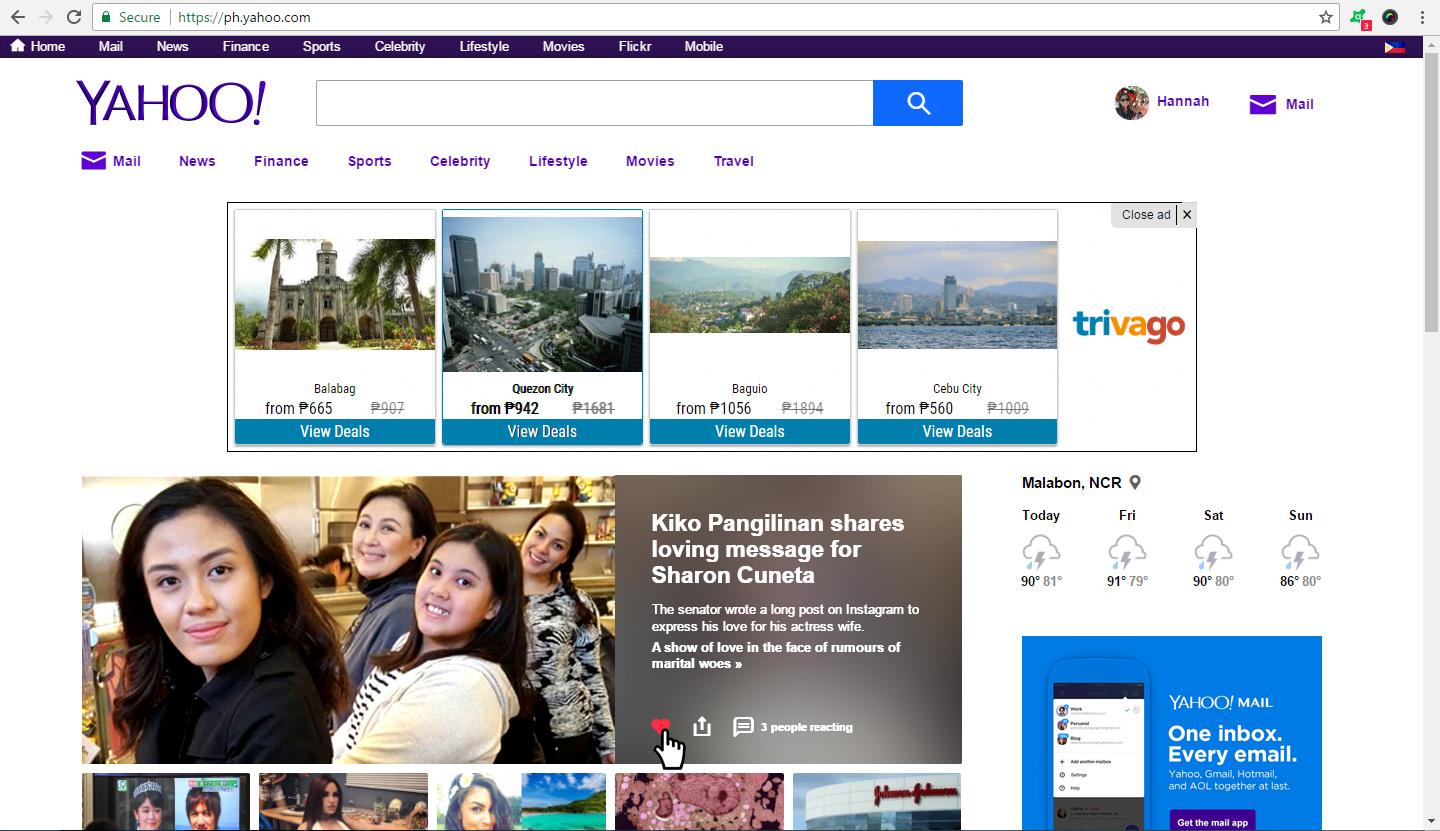The height and width of the screenshot is (831, 1440).
Task: Click the search magnifying glass icon
Action: pos(917,102)
